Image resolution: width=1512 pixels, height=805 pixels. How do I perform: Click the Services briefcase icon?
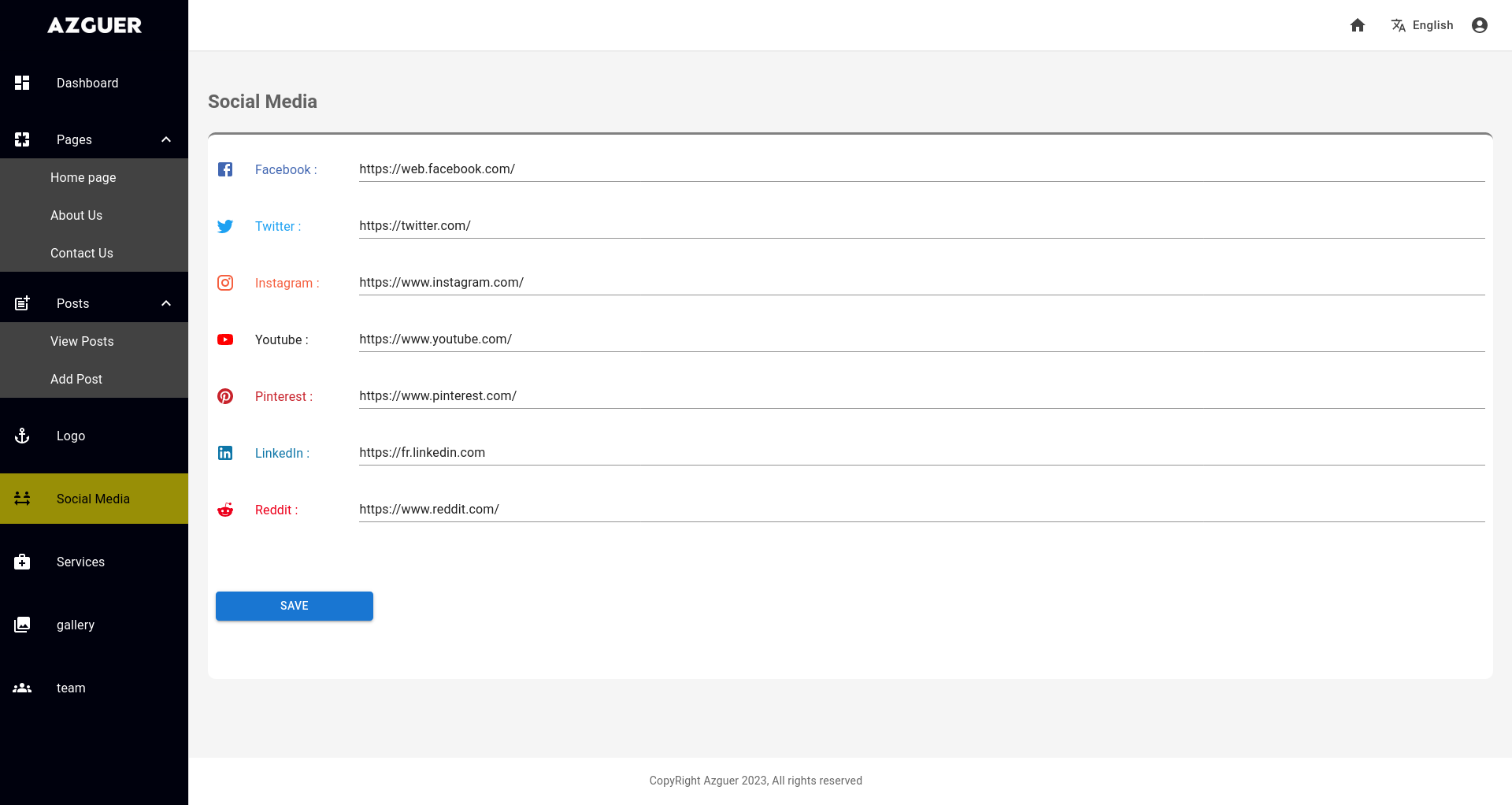point(22,562)
